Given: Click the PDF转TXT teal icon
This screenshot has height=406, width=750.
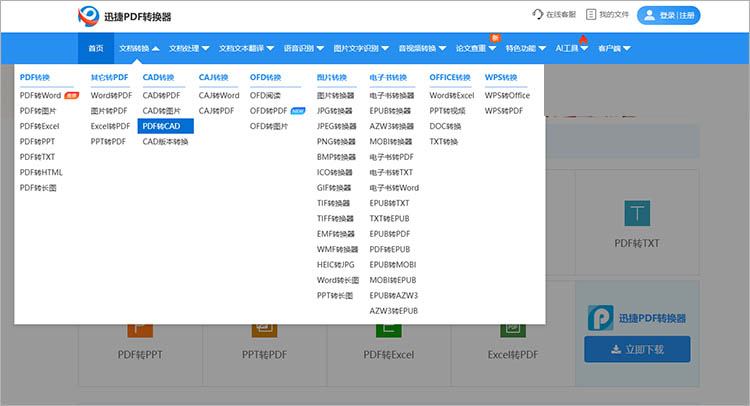Looking at the screenshot, I should pyautogui.click(x=637, y=213).
